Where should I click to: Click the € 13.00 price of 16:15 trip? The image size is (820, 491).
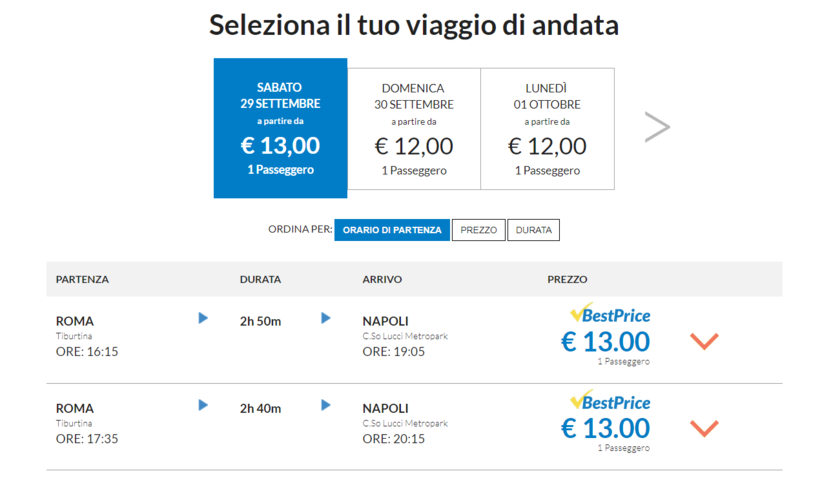click(605, 342)
